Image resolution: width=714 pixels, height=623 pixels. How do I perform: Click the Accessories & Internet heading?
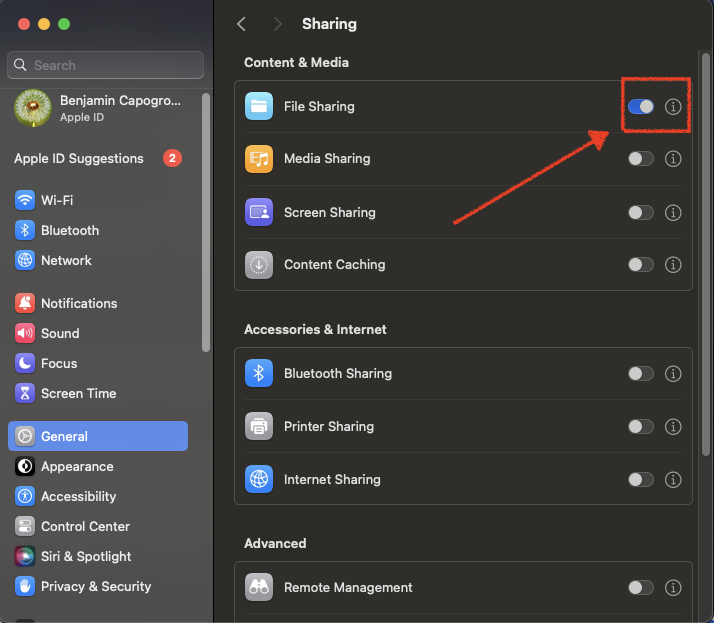point(315,329)
